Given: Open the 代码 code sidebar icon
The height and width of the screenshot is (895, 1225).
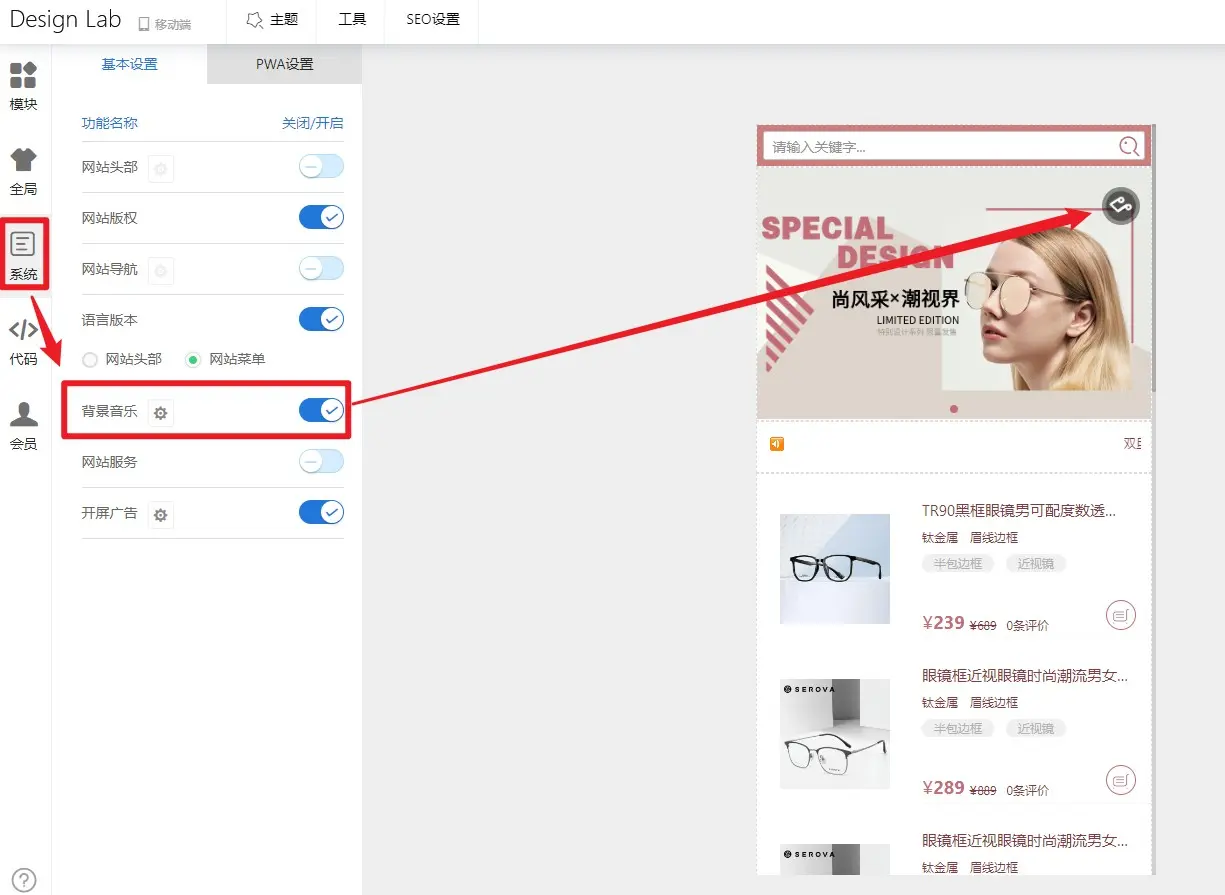Looking at the screenshot, I should pos(24,341).
